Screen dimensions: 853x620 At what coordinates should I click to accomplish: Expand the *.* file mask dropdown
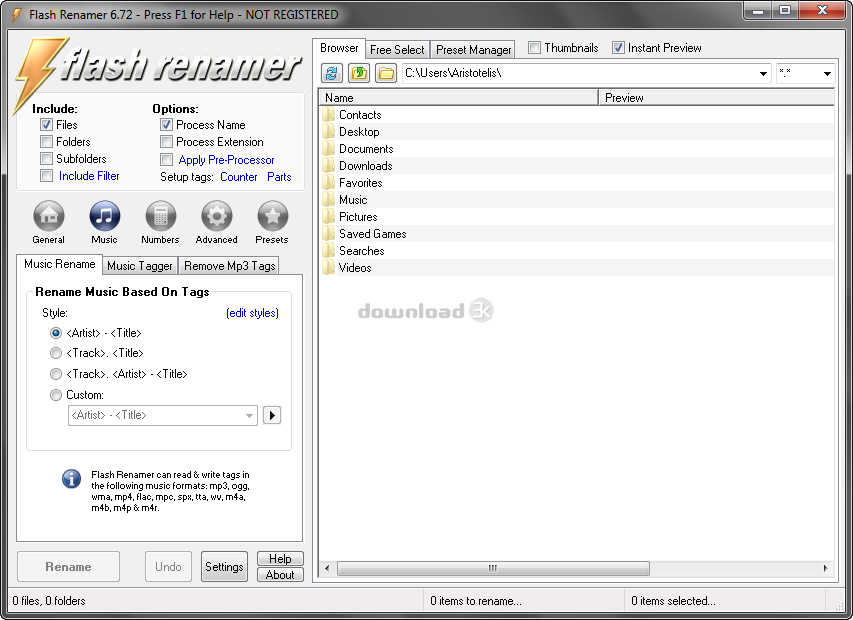tap(827, 73)
